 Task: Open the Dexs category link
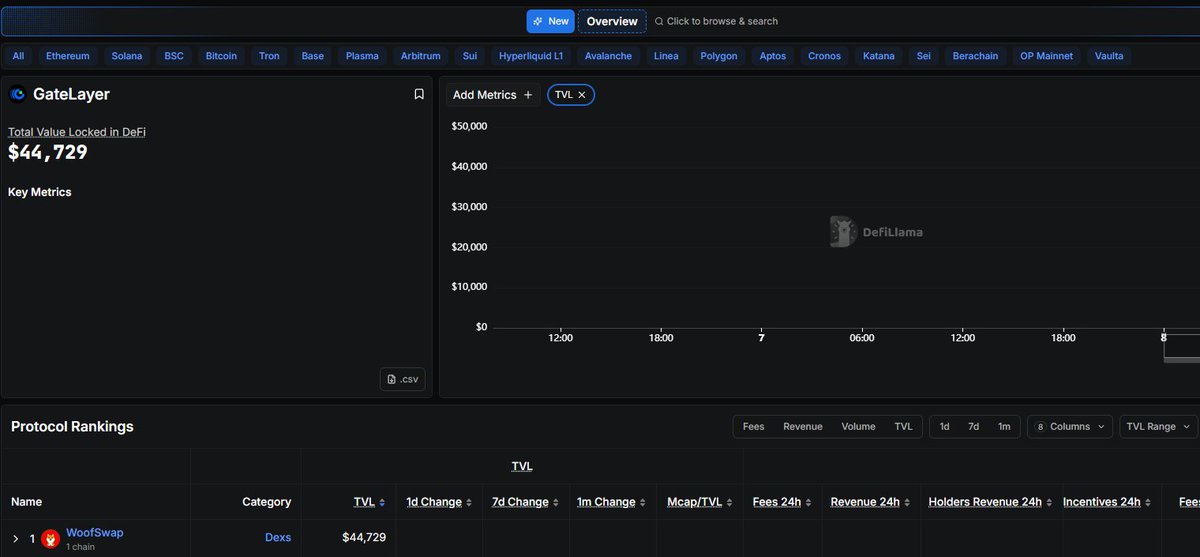coord(278,538)
